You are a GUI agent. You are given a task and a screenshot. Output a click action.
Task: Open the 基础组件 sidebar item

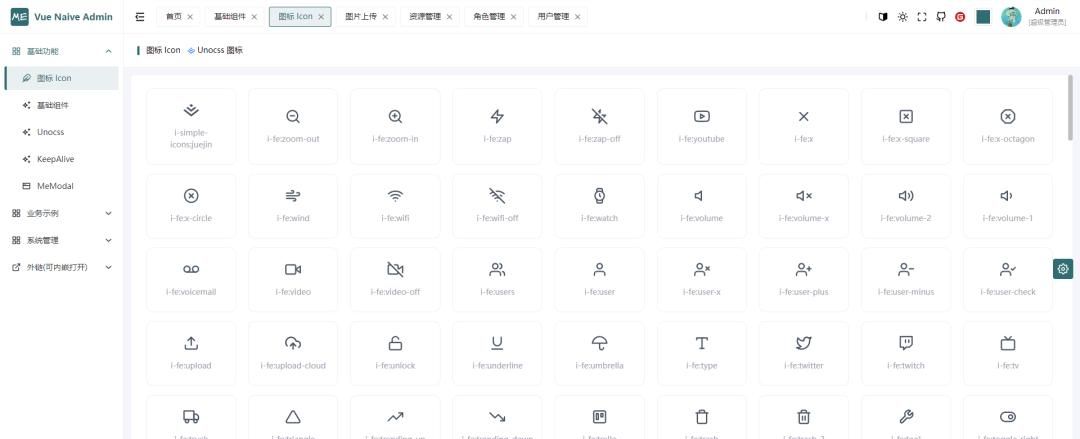coord(59,105)
